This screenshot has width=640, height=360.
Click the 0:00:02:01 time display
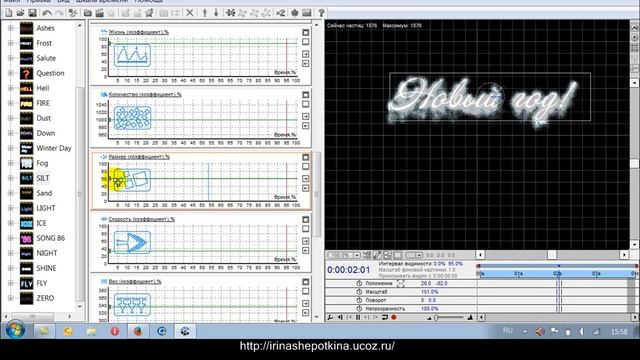coord(348,270)
